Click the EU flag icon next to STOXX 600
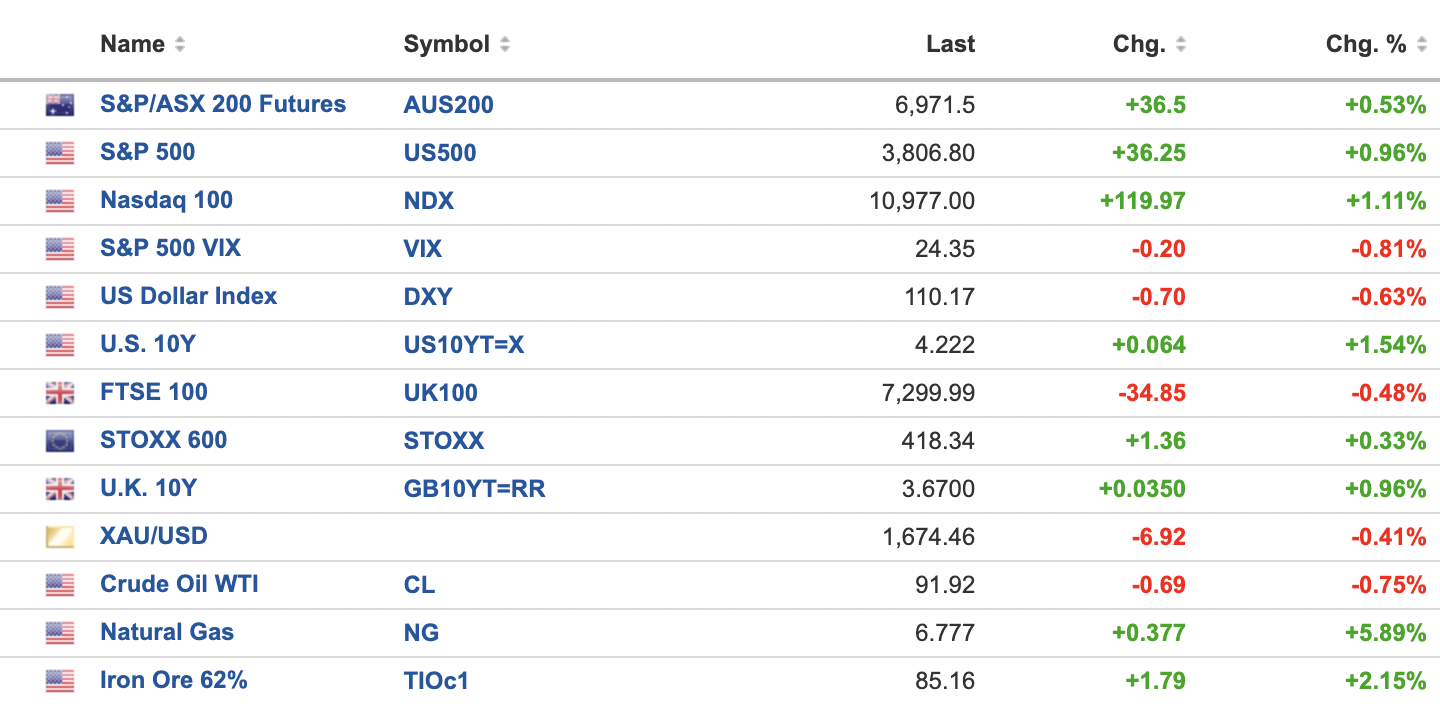This screenshot has height=716, width=1440. click(x=60, y=441)
